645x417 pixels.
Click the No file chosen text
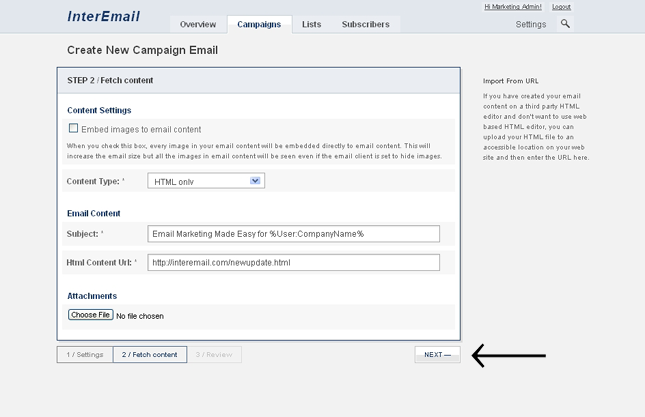pyautogui.click(x=140, y=316)
